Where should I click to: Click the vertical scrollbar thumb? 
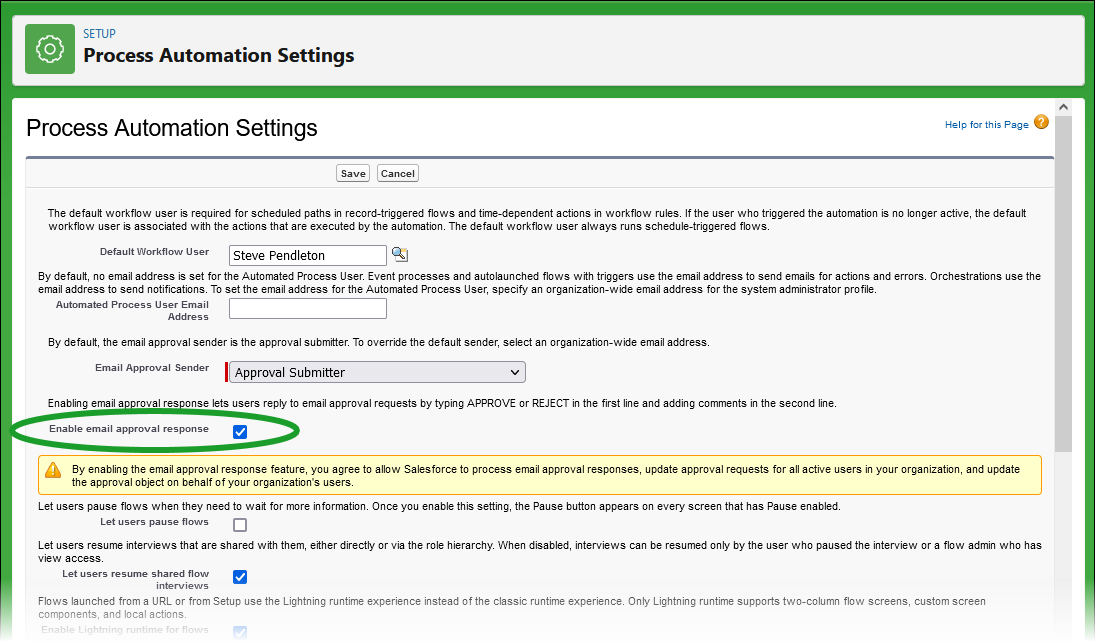coord(1063,280)
